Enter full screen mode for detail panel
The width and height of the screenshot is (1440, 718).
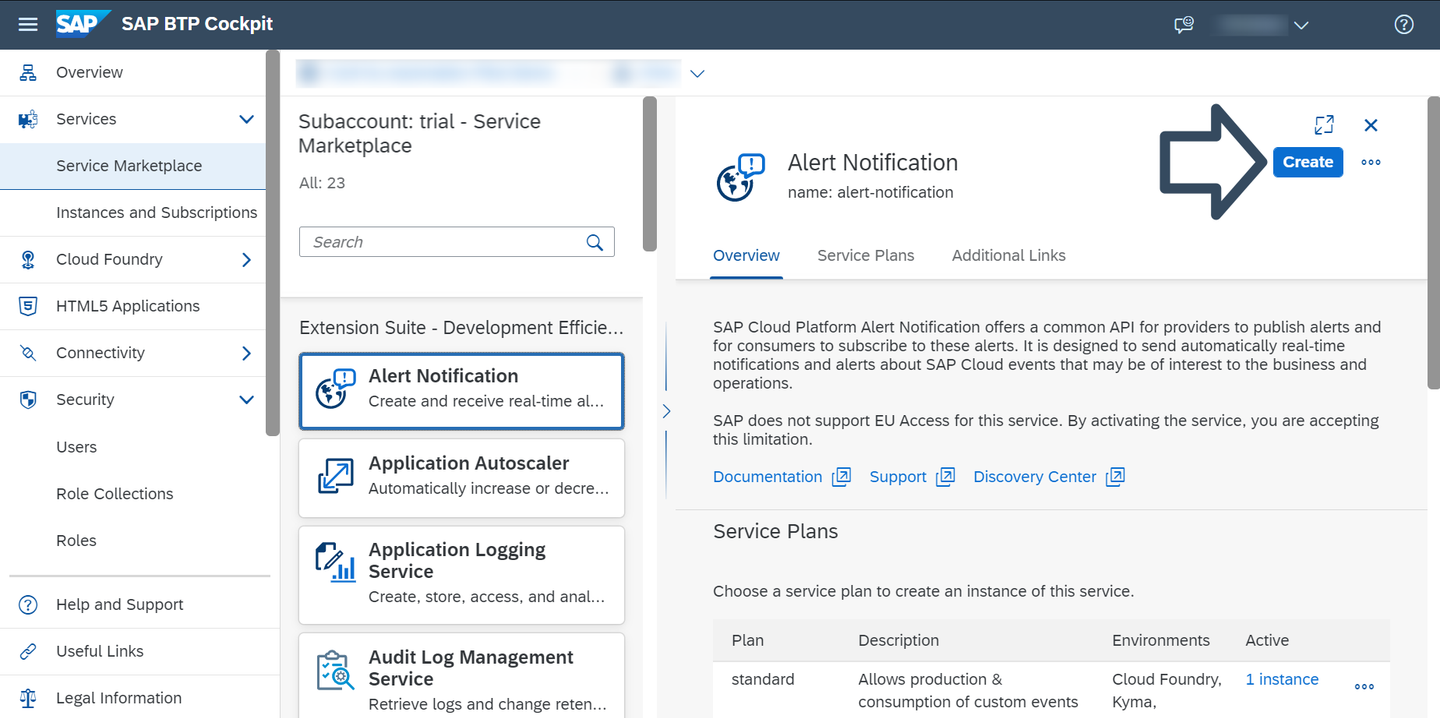(1324, 125)
